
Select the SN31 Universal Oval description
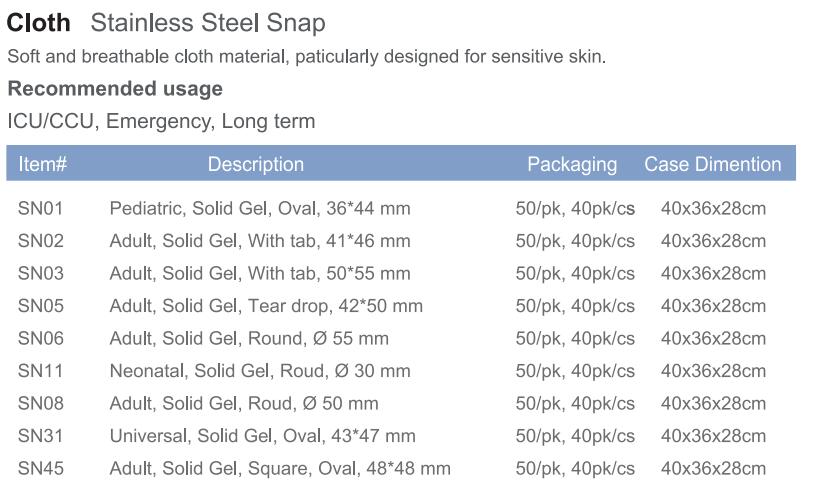click(x=262, y=436)
